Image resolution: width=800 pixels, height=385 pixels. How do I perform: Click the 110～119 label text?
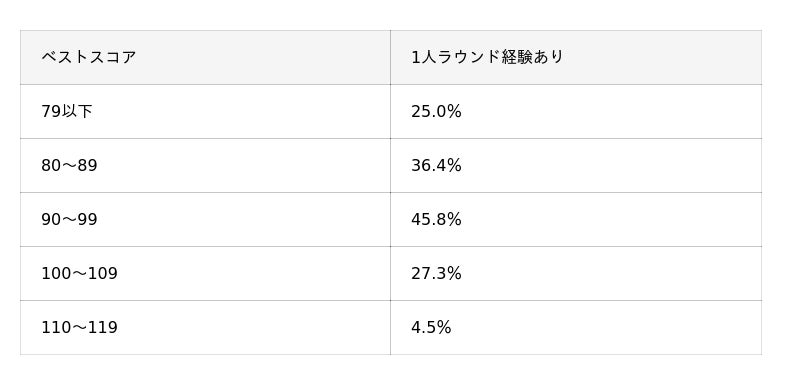[x=80, y=327]
